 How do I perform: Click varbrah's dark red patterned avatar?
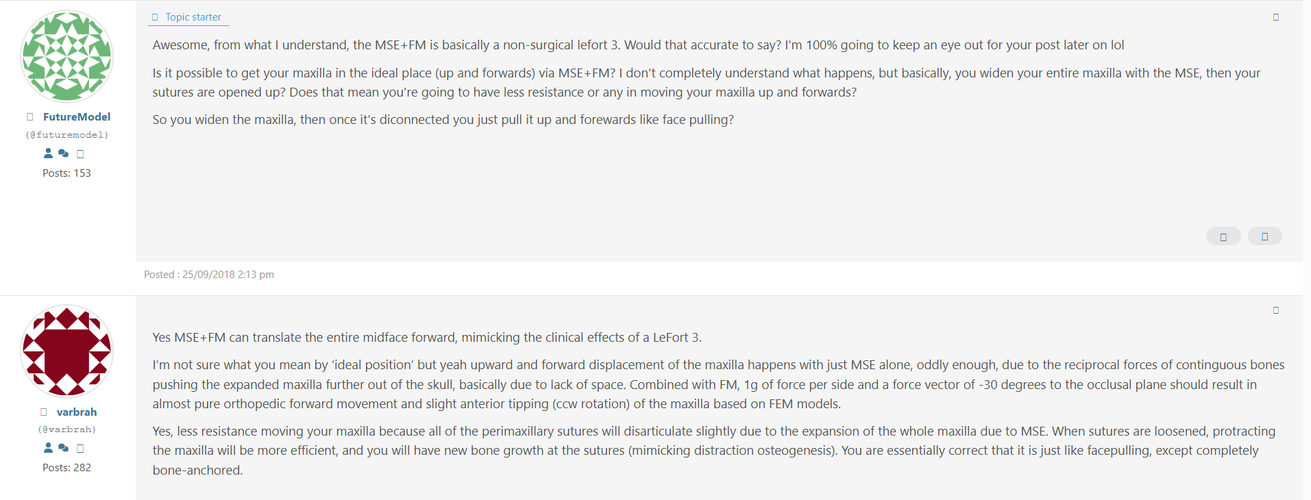67,352
